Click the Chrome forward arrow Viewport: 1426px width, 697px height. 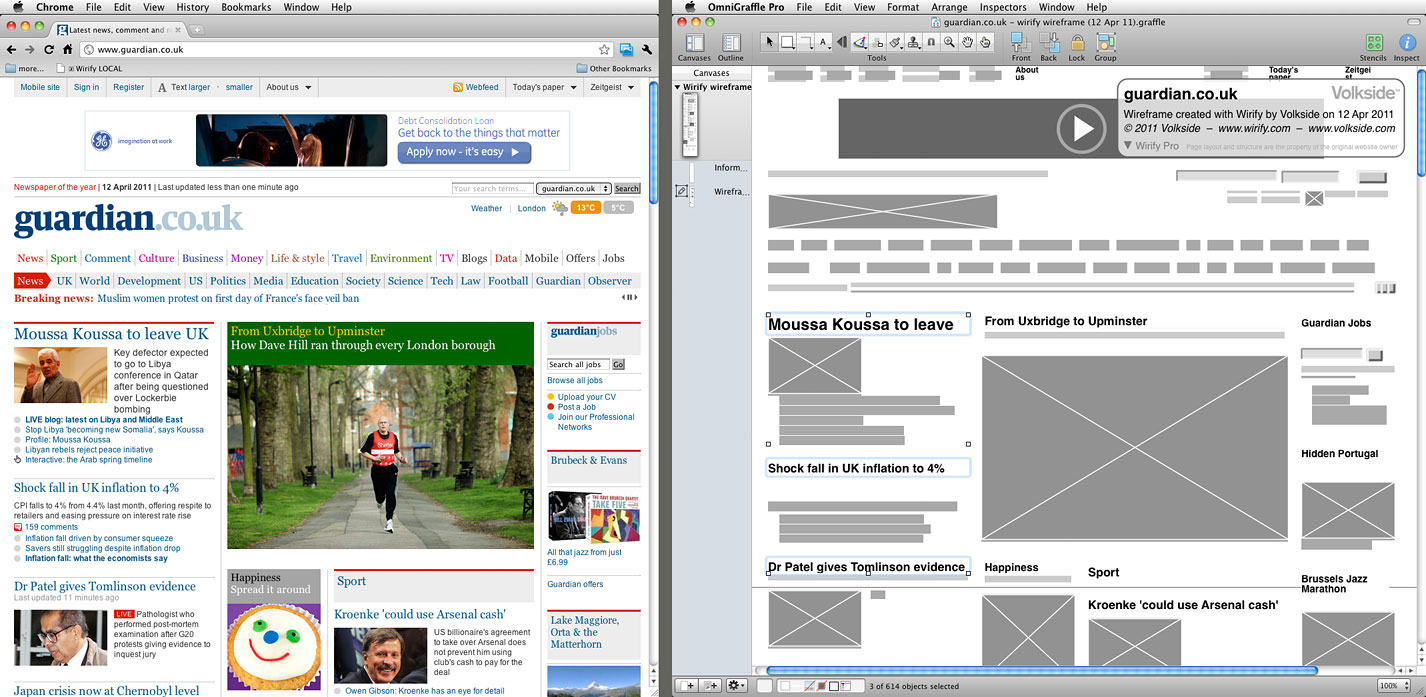[x=30, y=49]
